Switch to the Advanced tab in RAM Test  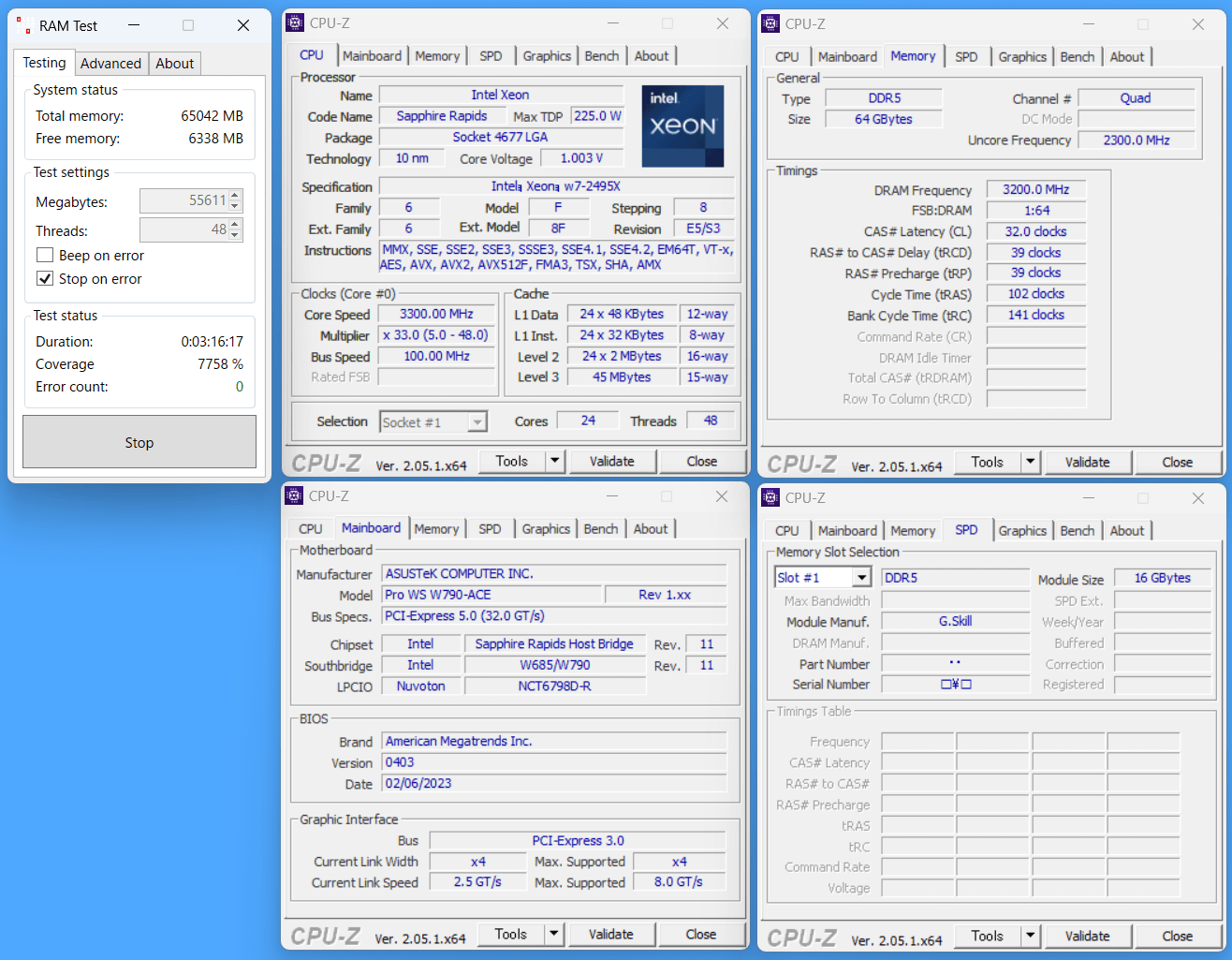pos(110,64)
